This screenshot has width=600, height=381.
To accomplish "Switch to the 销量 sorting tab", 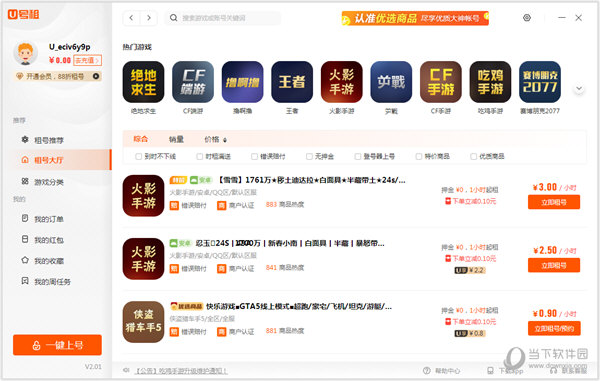I will pos(176,140).
